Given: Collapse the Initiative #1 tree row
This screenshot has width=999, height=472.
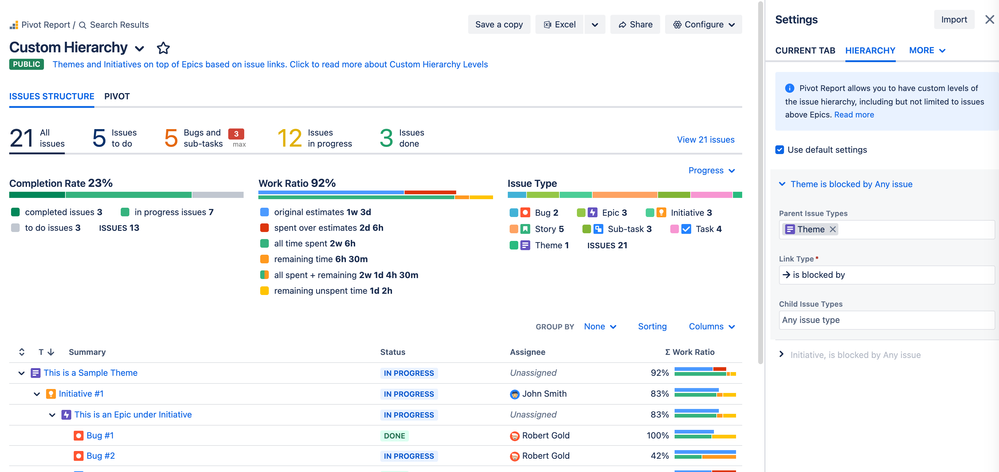Looking at the screenshot, I should (x=37, y=394).
